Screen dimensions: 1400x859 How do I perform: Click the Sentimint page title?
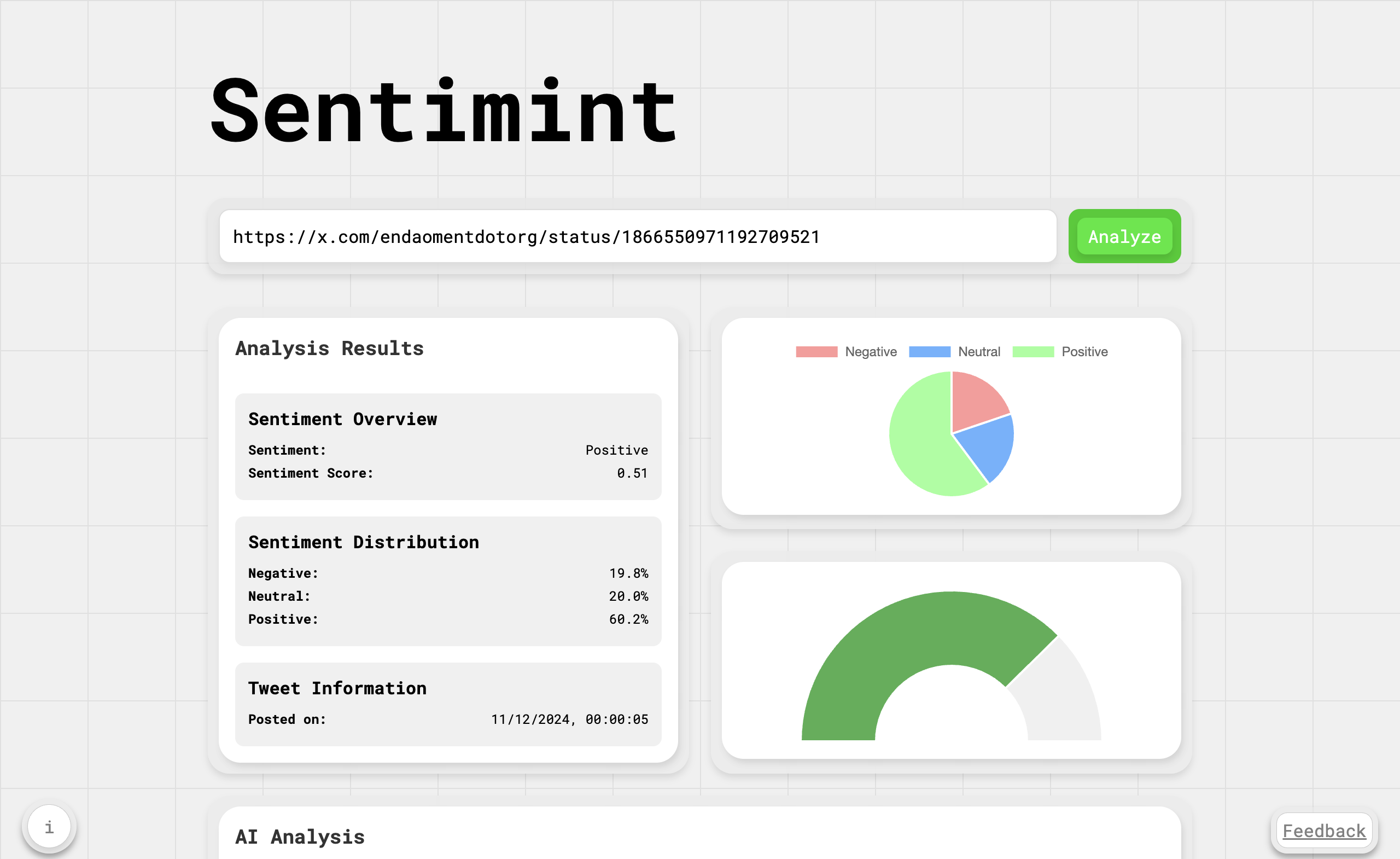click(x=442, y=114)
